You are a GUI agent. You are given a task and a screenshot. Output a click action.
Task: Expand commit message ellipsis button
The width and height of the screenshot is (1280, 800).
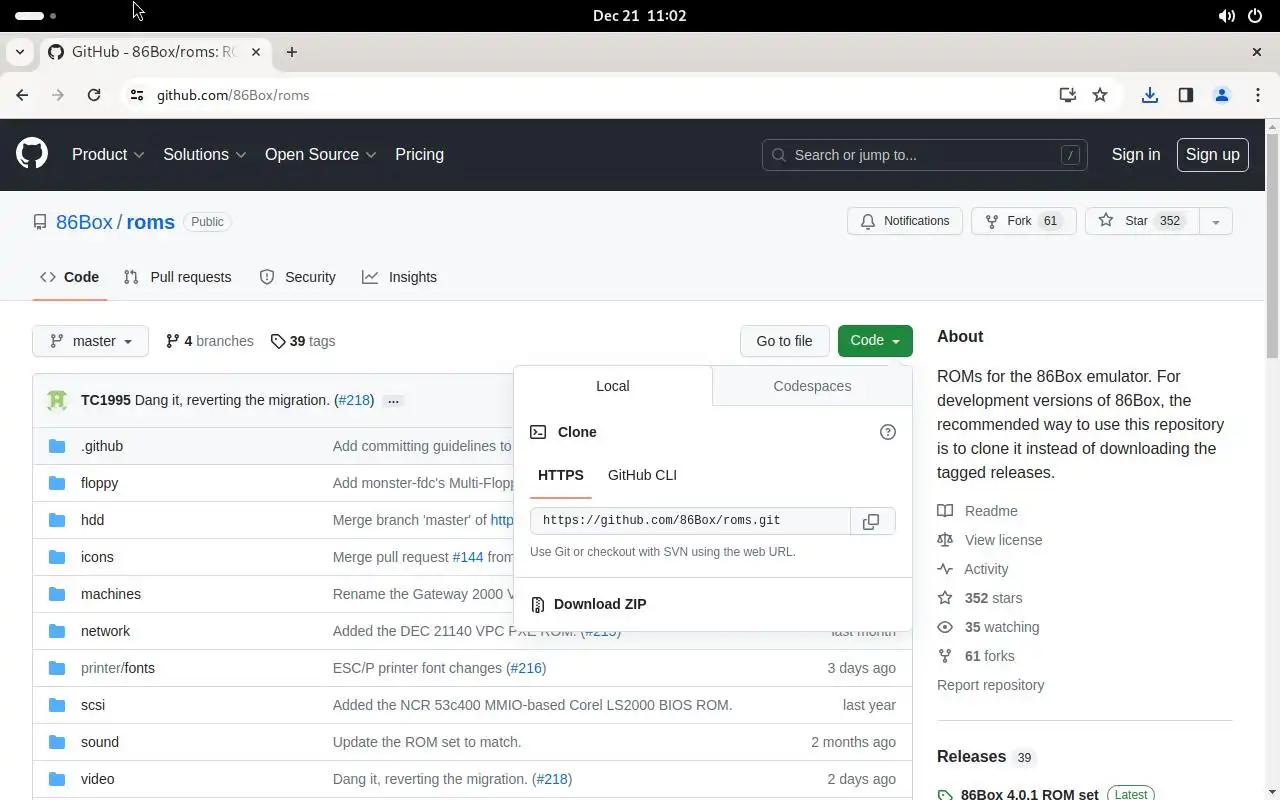tap(393, 401)
